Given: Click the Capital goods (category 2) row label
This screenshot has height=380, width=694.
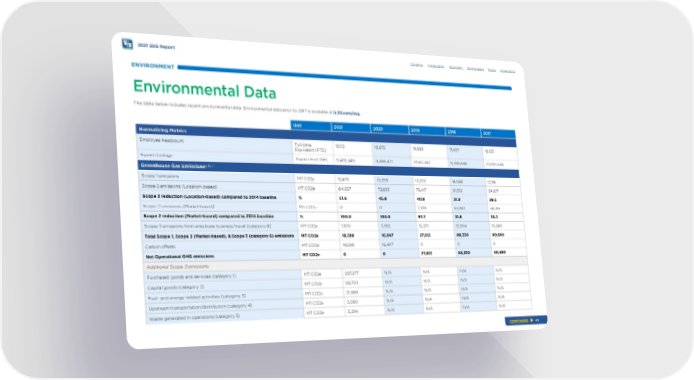Looking at the screenshot, I should [x=175, y=287].
